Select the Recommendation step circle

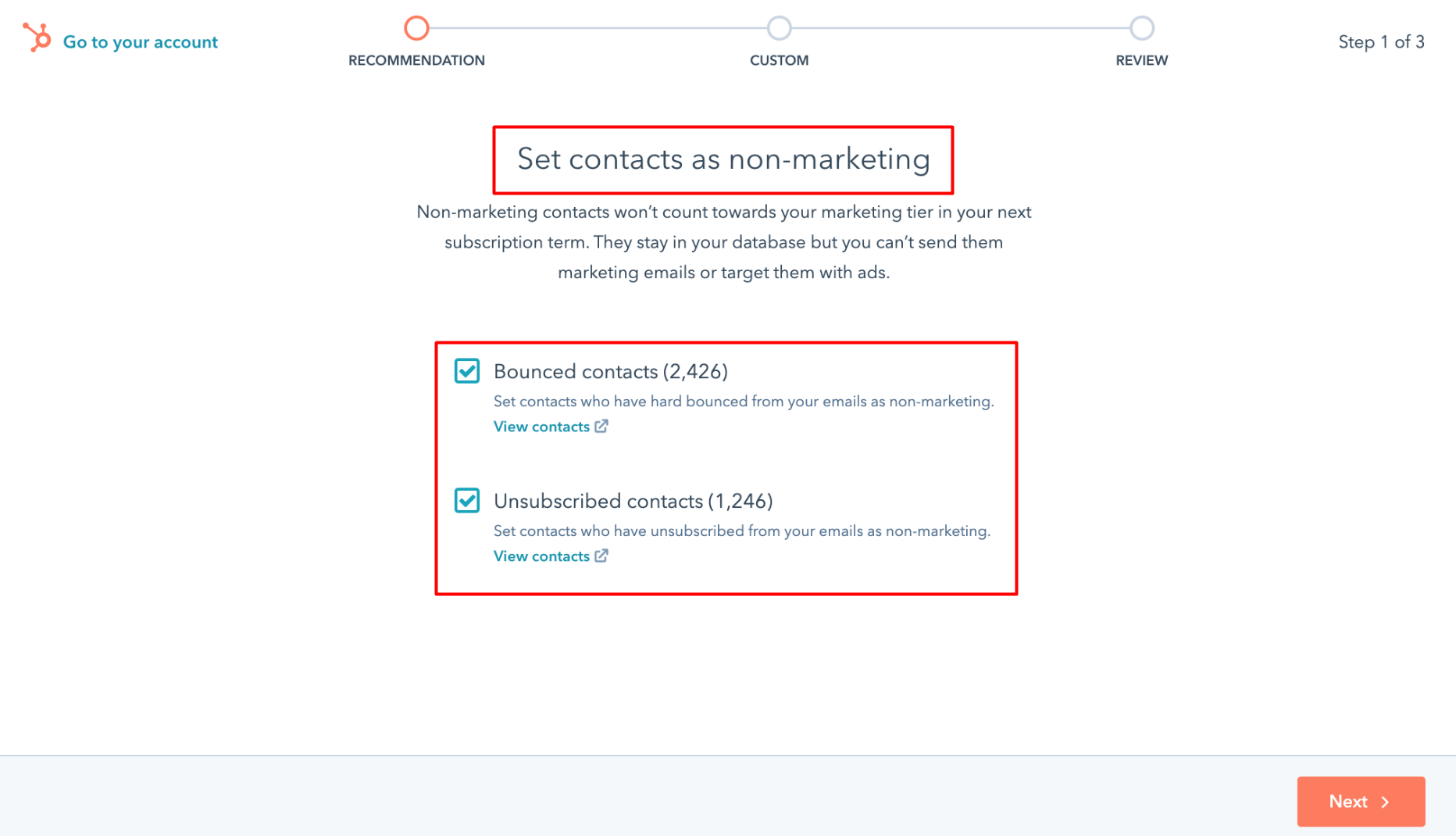click(416, 27)
